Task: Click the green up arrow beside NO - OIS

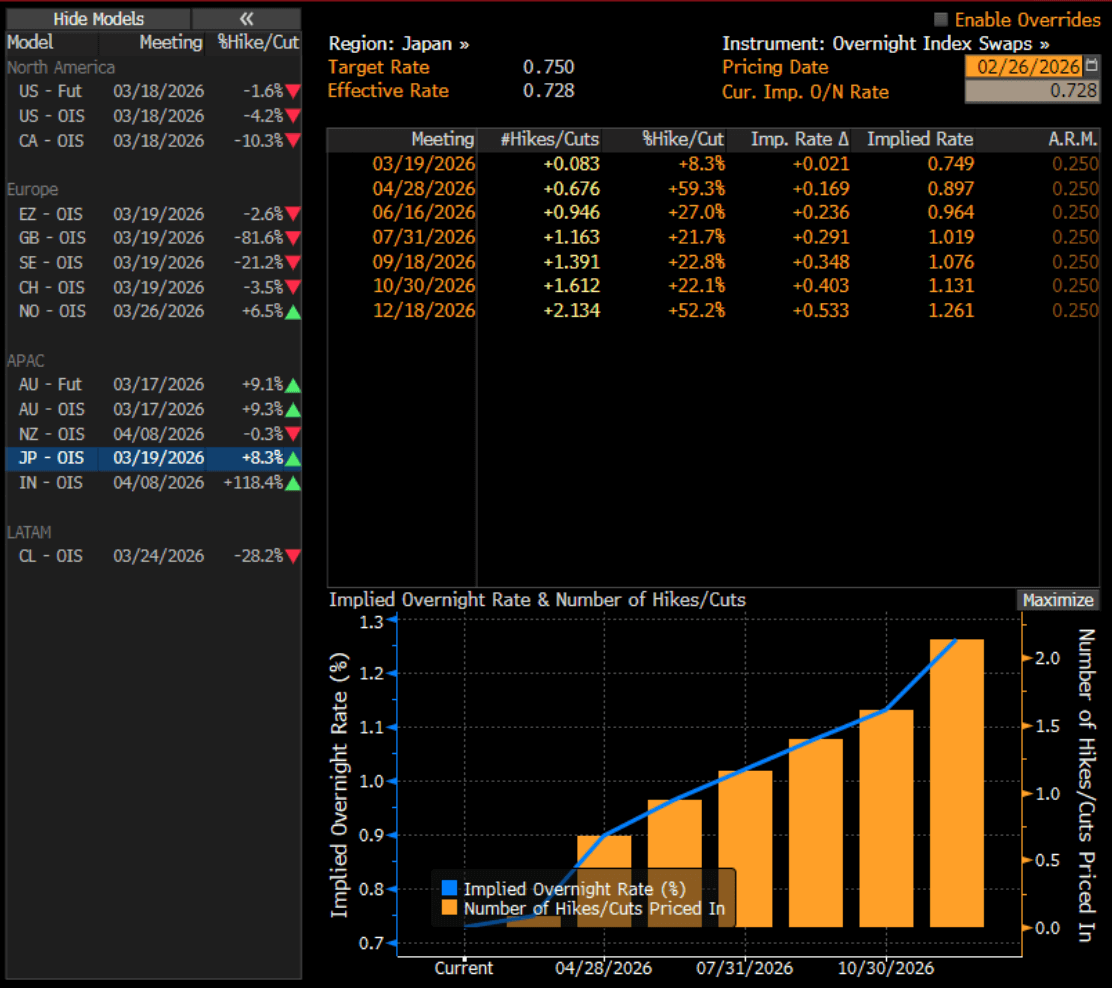Action: click(293, 311)
